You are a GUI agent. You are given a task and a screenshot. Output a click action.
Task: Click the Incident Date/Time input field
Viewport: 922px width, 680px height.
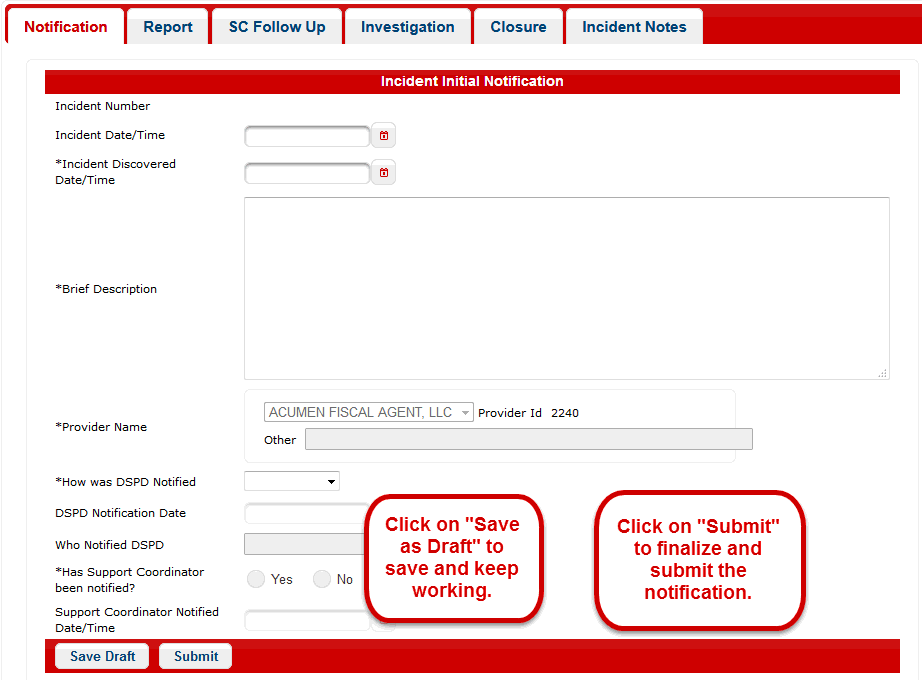(307, 136)
